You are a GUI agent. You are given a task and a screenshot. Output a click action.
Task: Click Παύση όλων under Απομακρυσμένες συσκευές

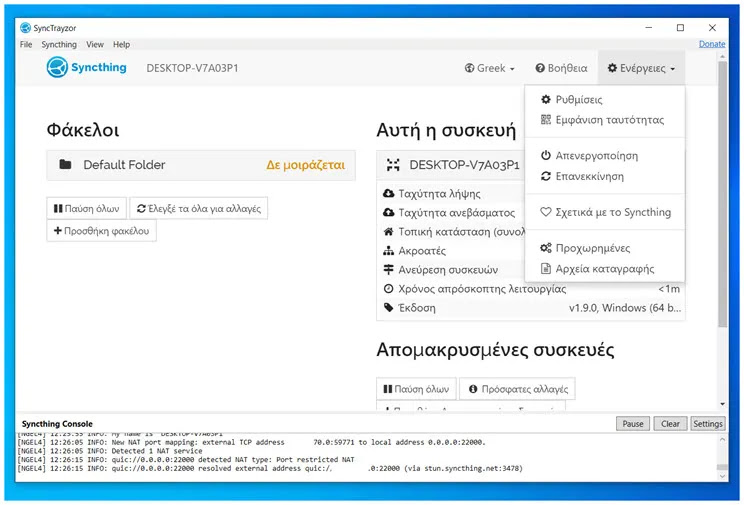point(416,389)
